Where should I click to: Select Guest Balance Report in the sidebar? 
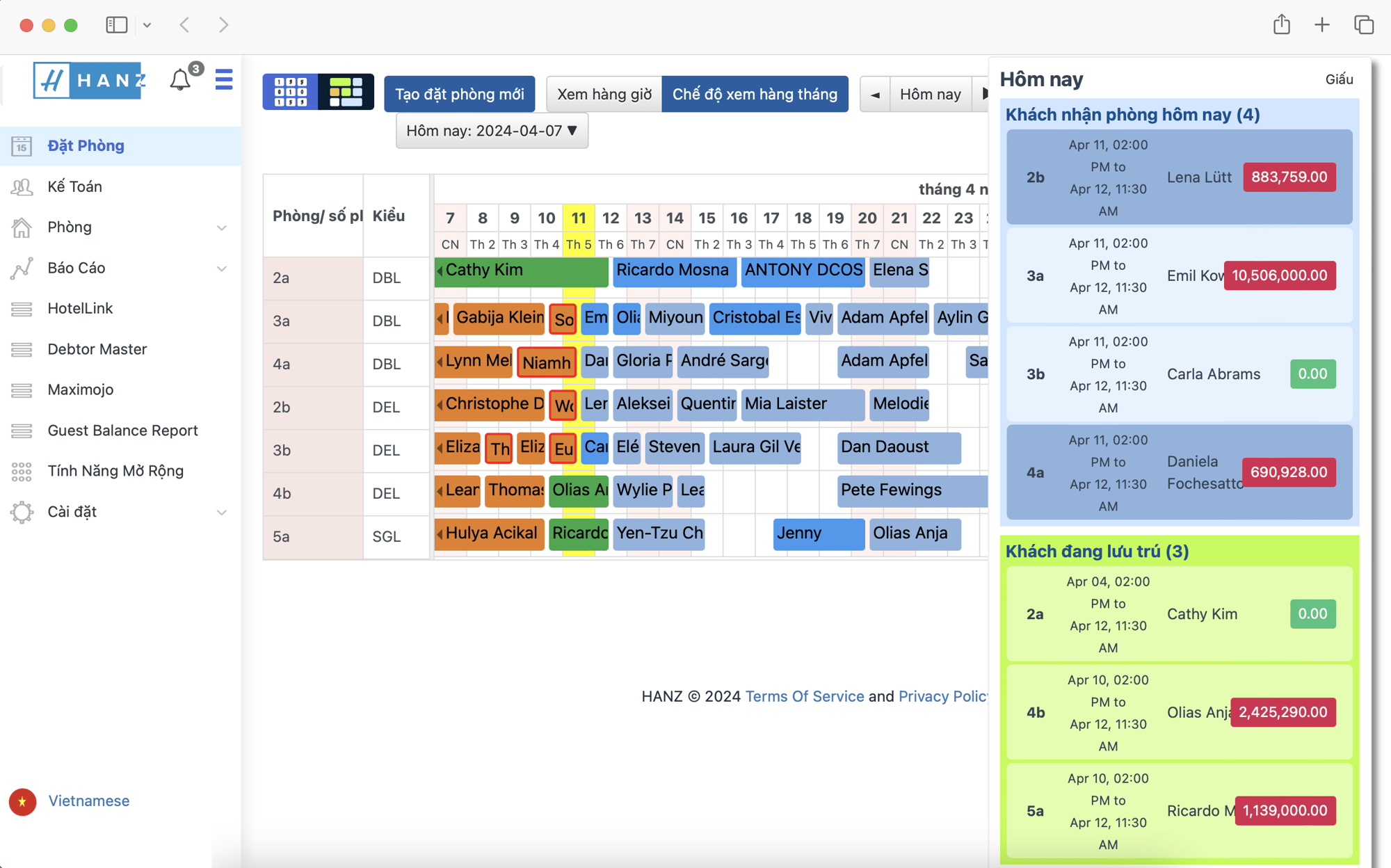[x=122, y=430]
